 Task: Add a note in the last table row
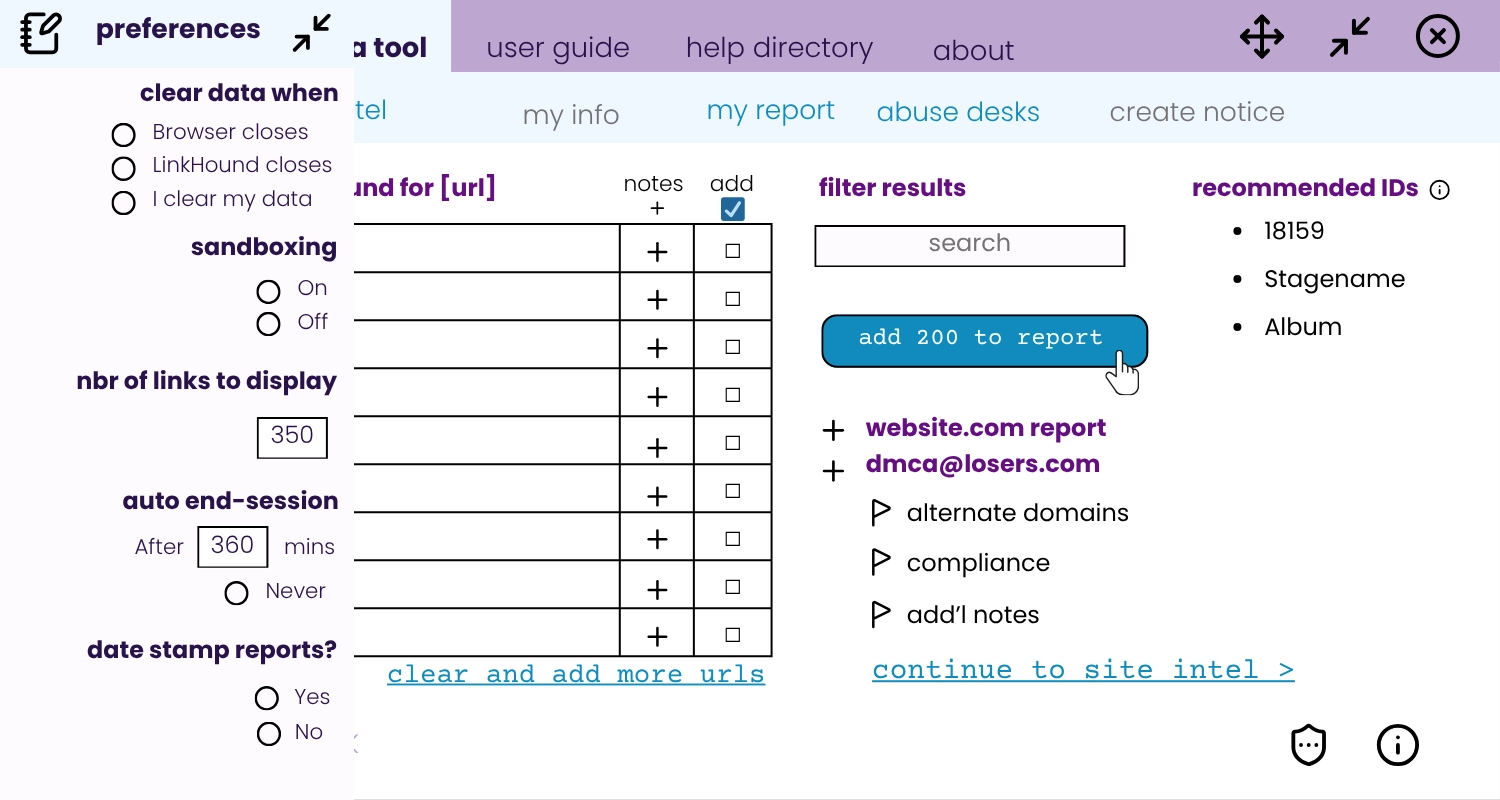657,636
